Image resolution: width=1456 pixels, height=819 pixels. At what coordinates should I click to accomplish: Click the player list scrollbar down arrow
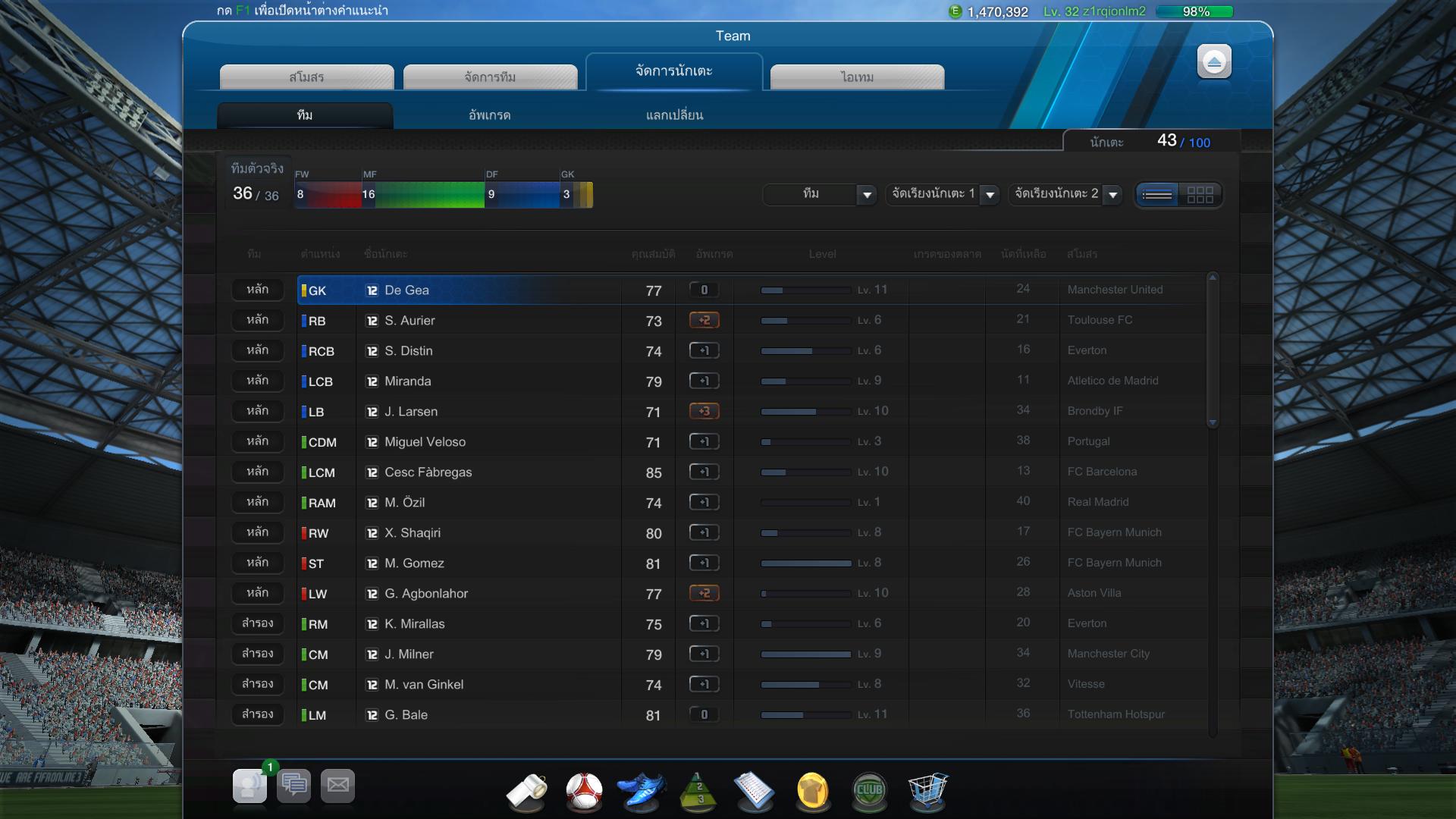click(1213, 422)
